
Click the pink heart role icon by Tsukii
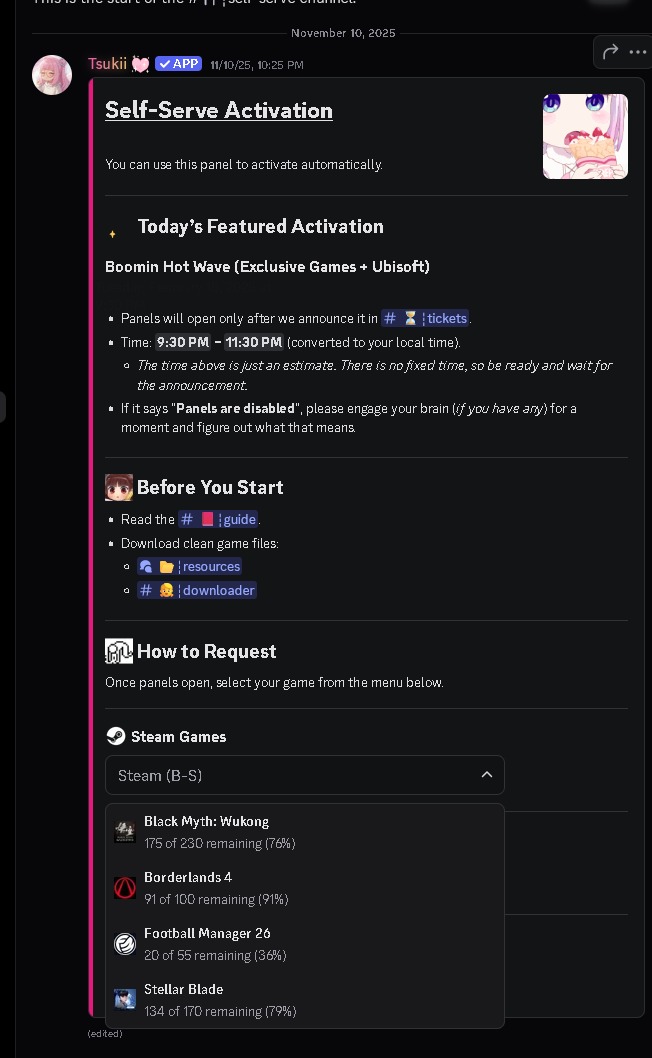point(140,64)
